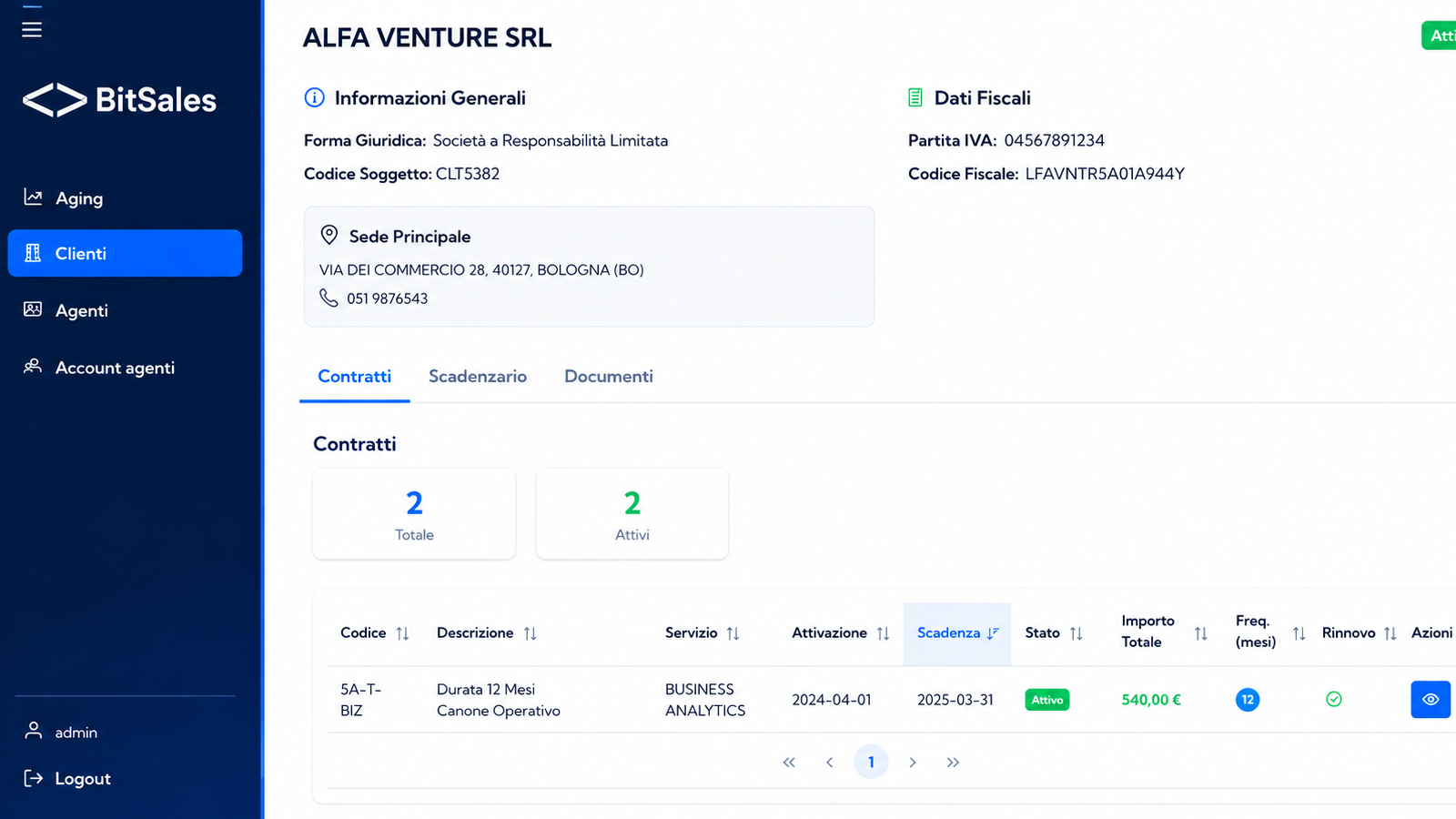
Task: Go to next page arrow
Action: 912,763
